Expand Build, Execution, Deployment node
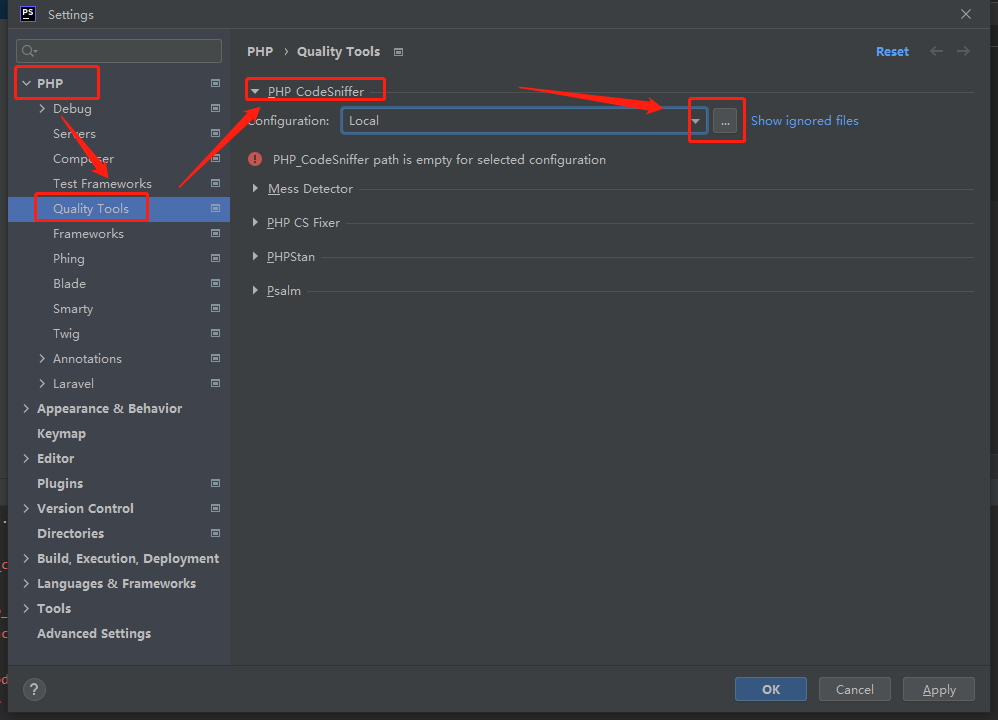Screen dimensions: 998x720 26,558
